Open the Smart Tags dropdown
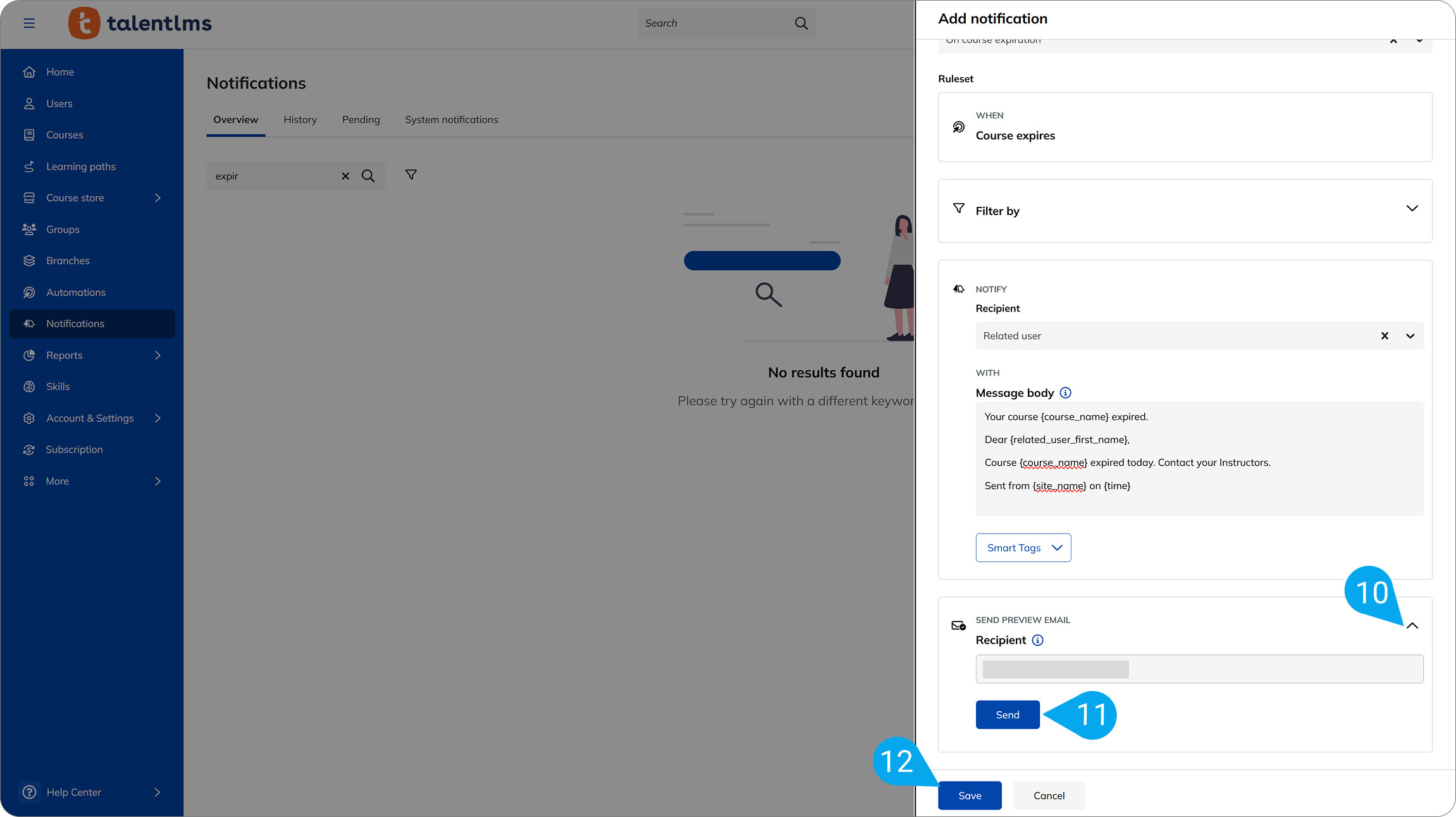The width and height of the screenshot is (1456, 817). click(1023, 547)
